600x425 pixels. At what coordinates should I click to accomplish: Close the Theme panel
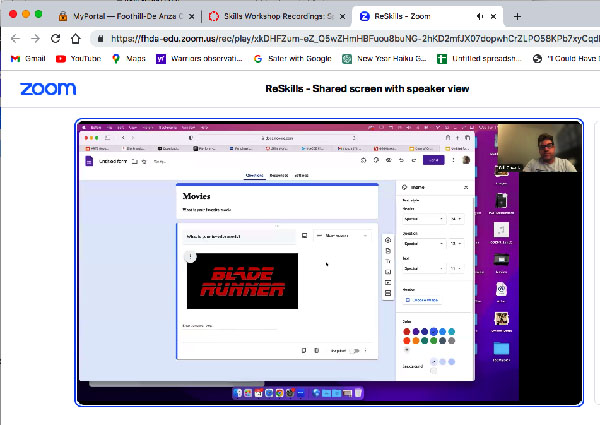(x=466, y=187)
